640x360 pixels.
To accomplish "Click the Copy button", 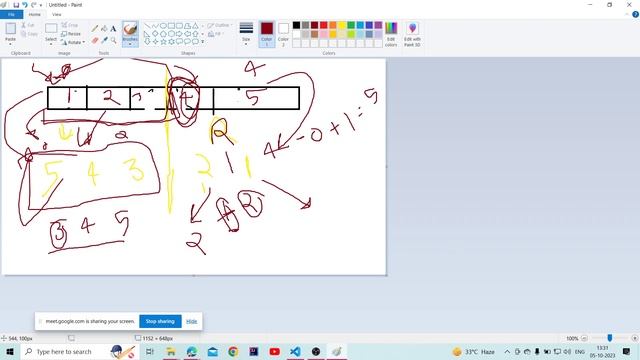I will [29, 34].
